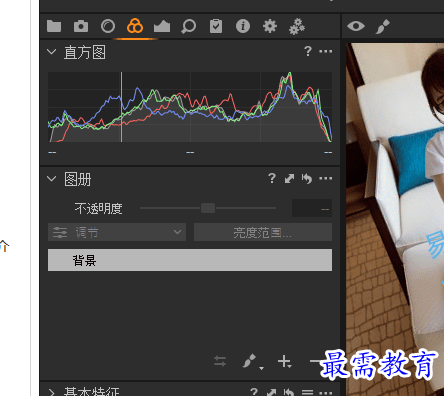
Task: Collapse the 直方图 histogram panel
Action: click(52, 52)
